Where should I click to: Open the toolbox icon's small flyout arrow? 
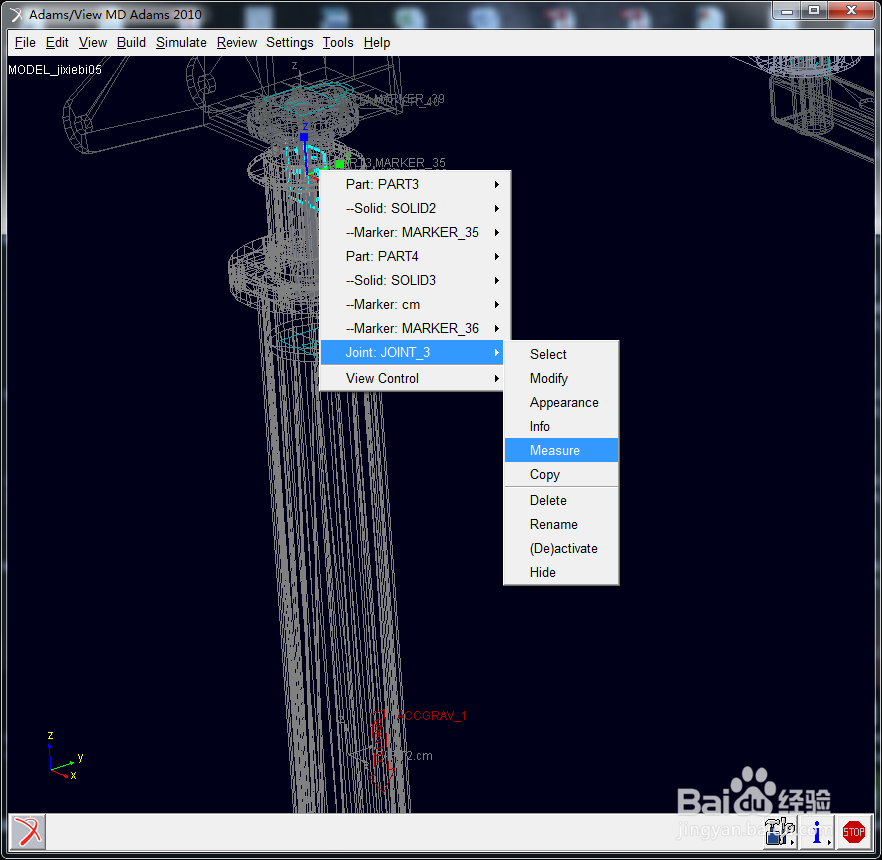click(792, 842)
